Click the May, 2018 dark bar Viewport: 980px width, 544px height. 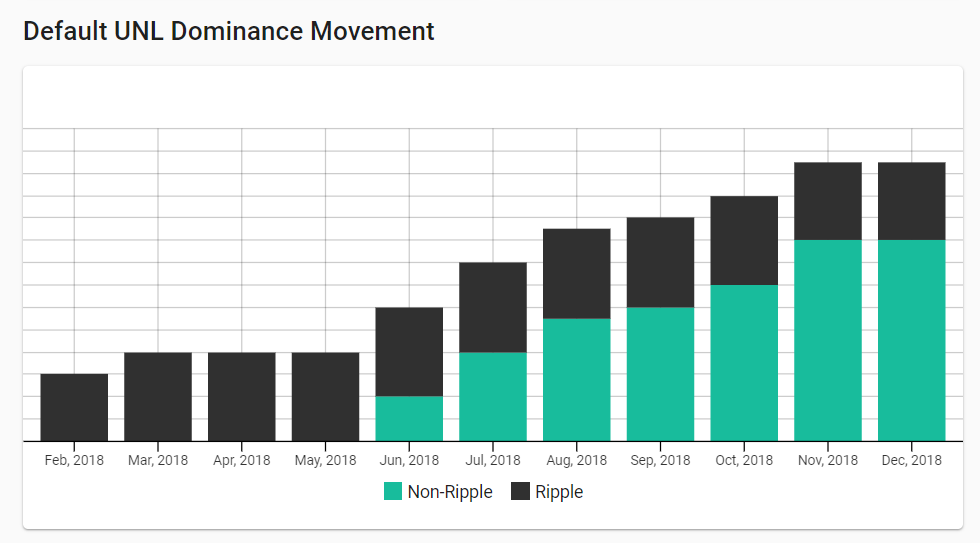(x=326, y=396)
